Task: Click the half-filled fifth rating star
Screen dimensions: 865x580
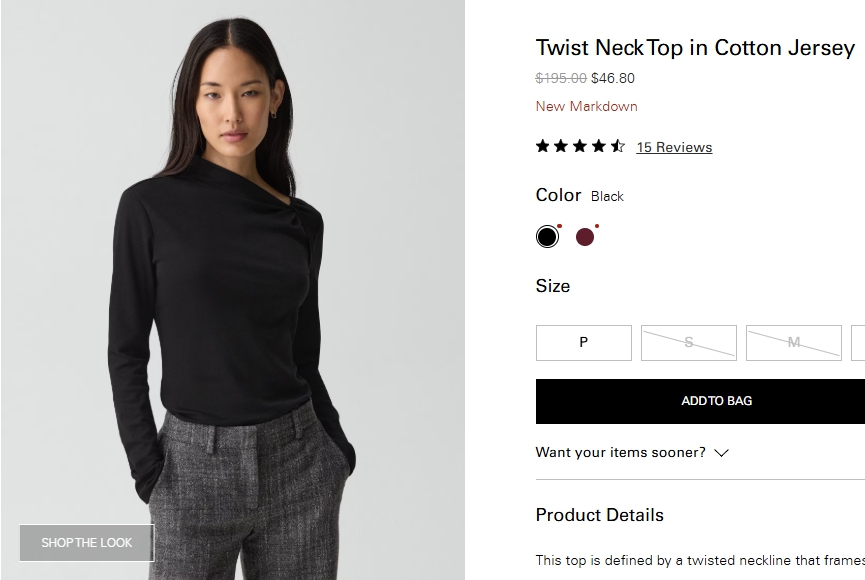Action: 618,146
